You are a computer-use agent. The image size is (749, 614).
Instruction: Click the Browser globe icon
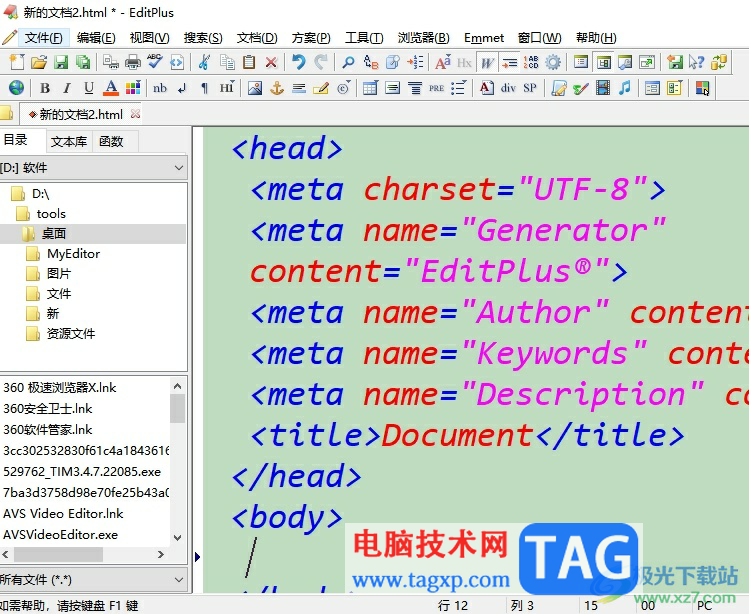[x=16, y=88]
